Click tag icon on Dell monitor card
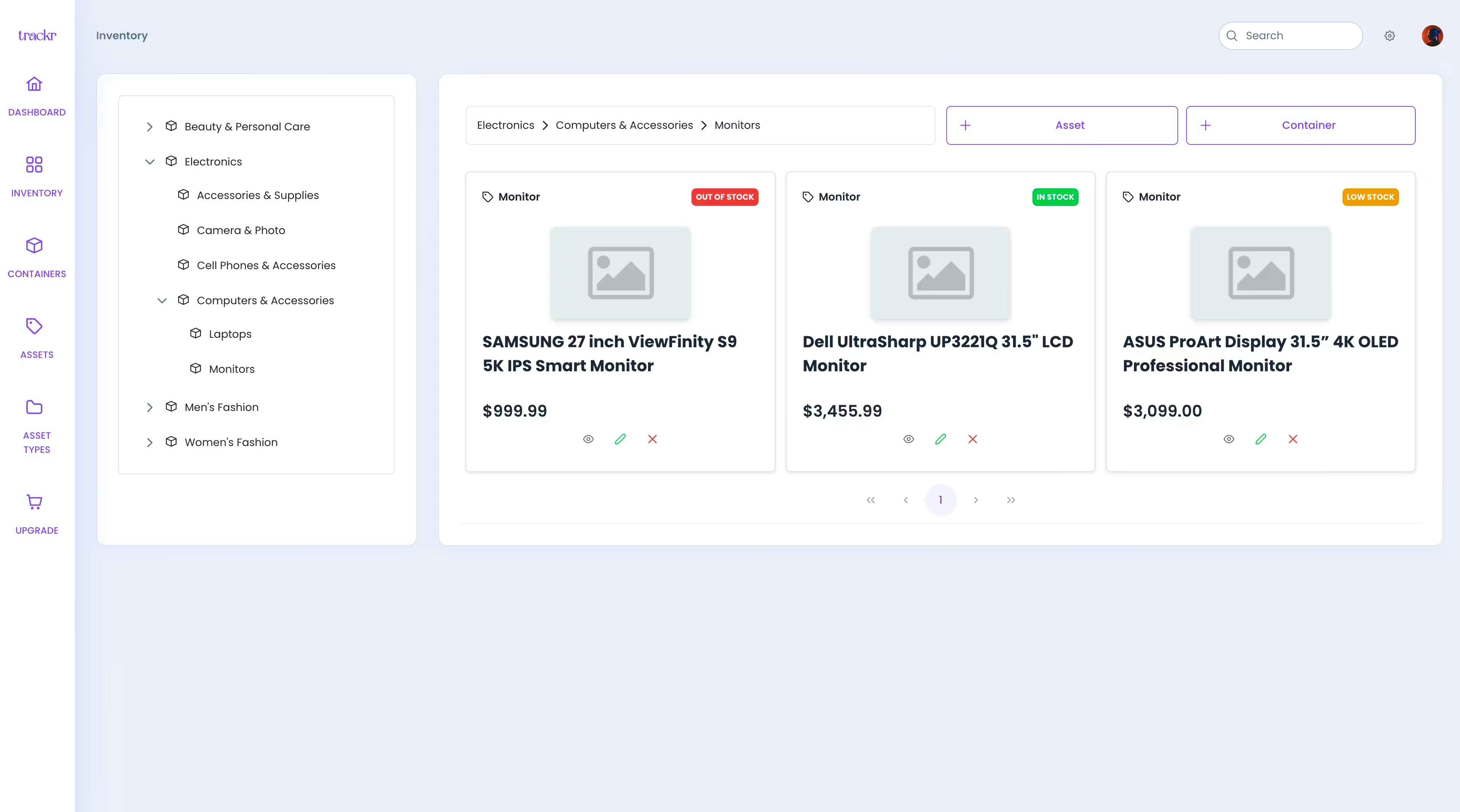 [808, 197]
